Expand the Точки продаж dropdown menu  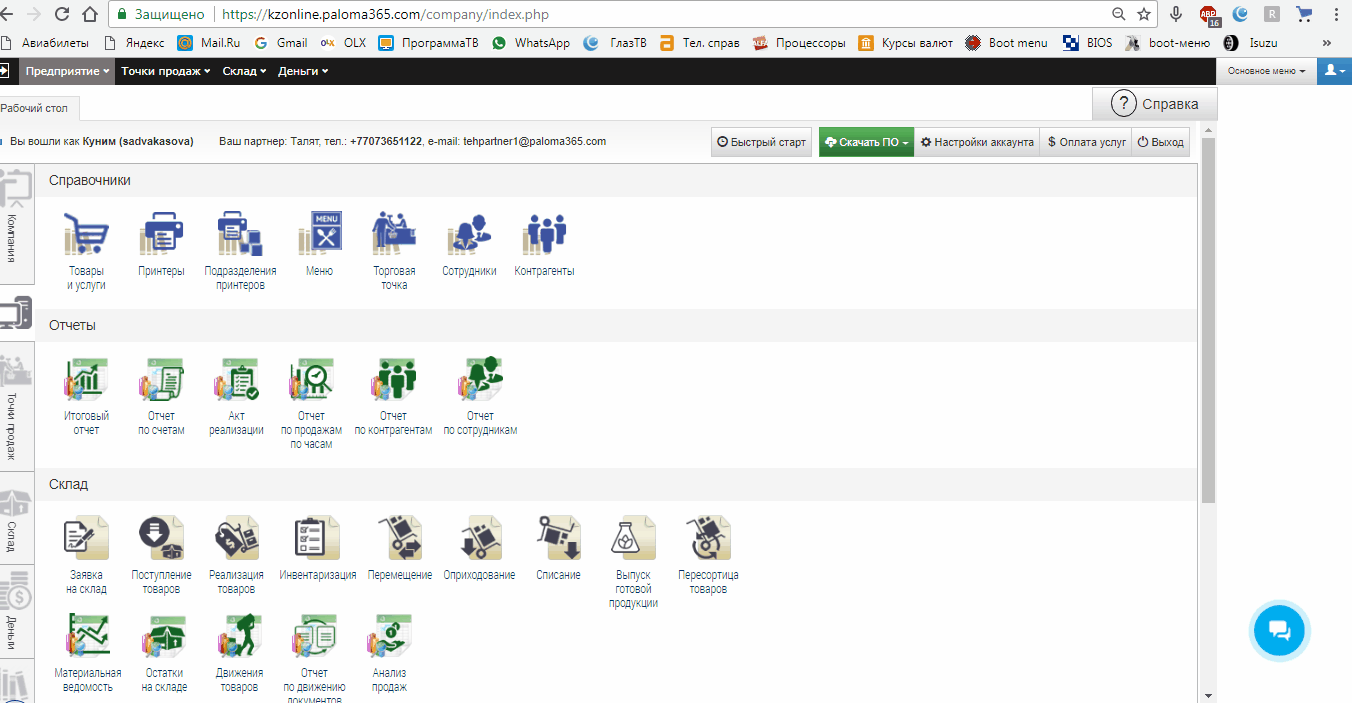(x=166, y=71)
